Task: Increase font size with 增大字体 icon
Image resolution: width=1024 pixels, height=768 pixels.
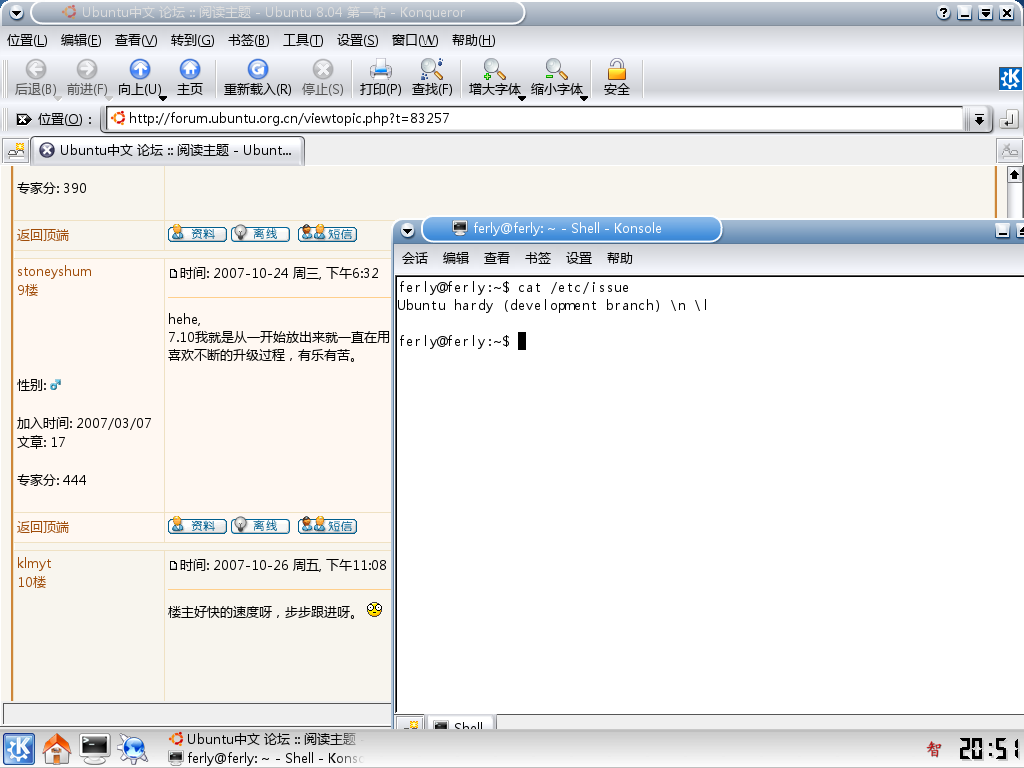Action: click(494, 69)
